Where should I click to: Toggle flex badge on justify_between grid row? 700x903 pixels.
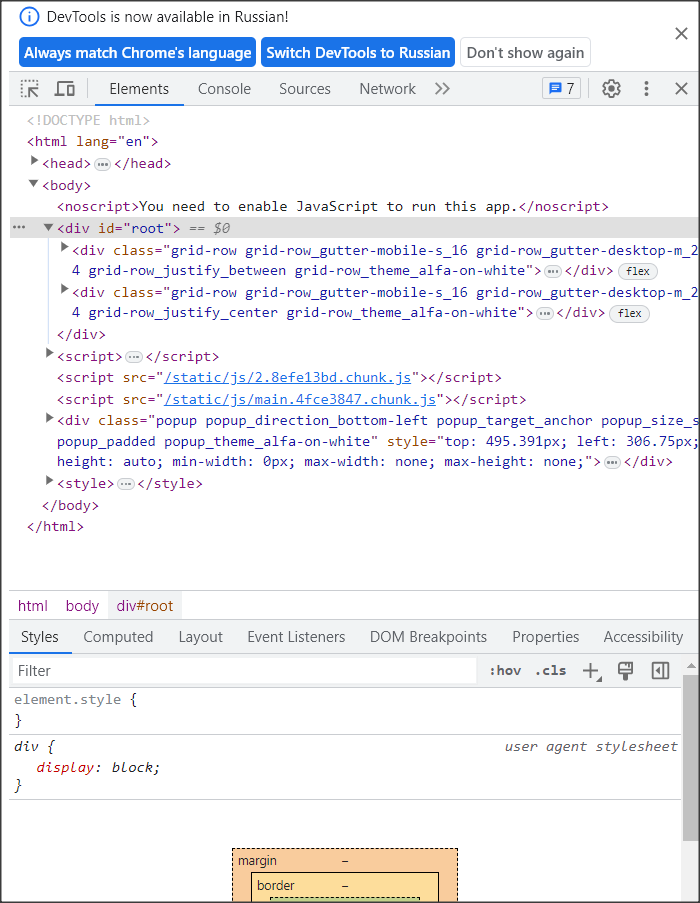(638, 271)
